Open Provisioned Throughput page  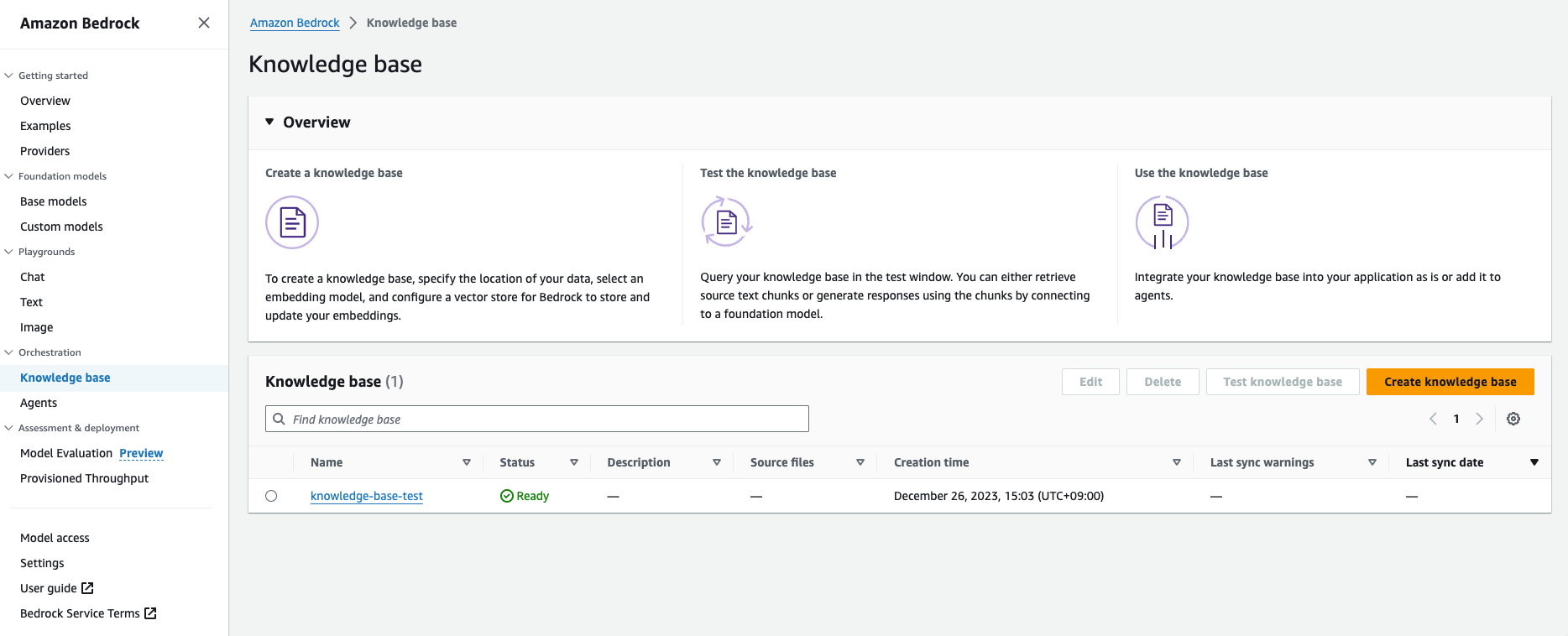coord(84,478)
